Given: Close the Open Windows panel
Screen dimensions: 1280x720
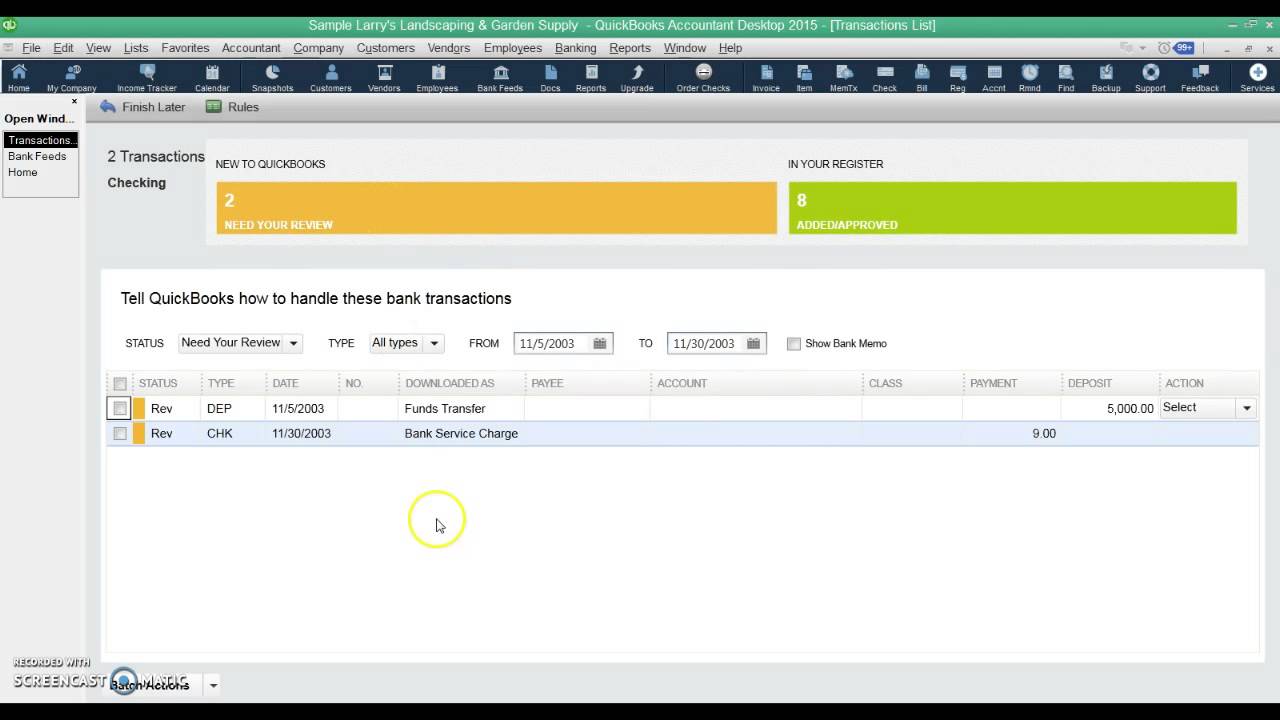Looking at the screenshot, I should point(74,101).
